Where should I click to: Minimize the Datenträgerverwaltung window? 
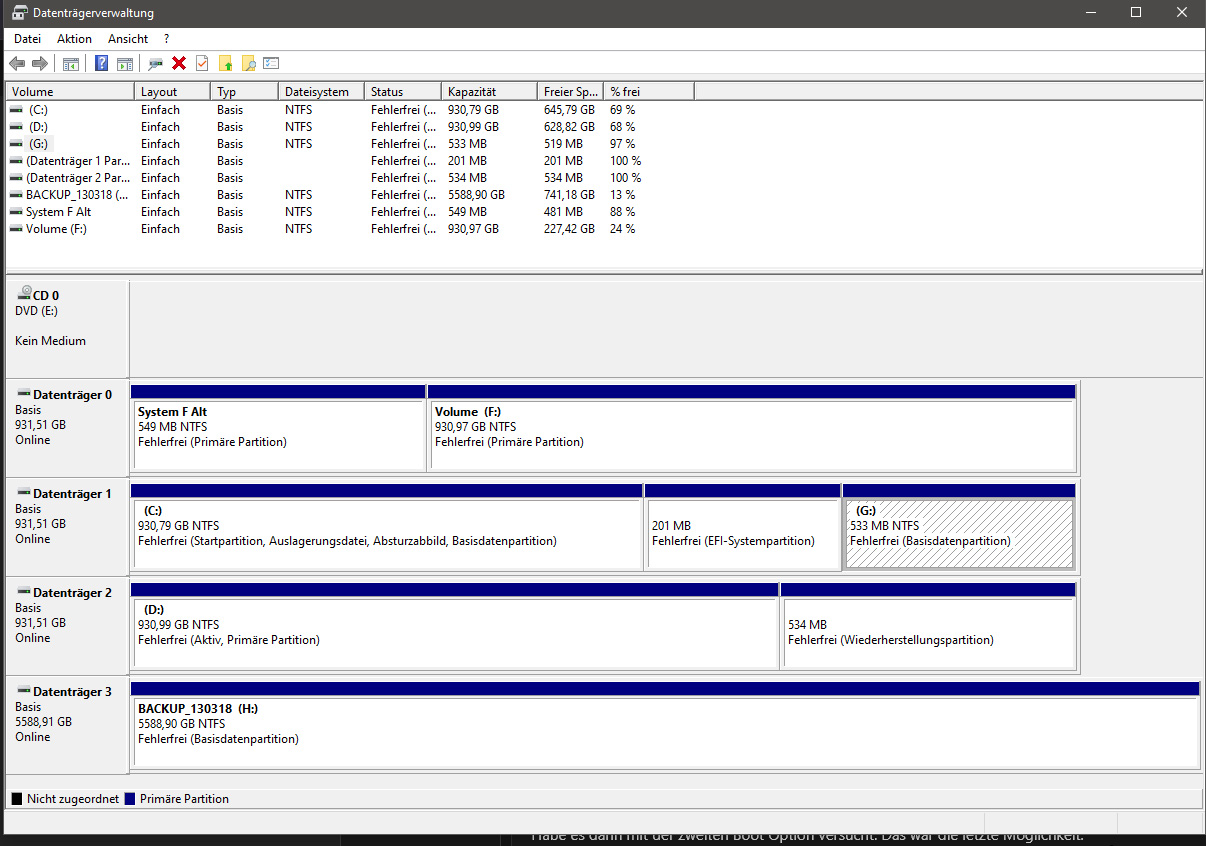tap(1090, 13)
